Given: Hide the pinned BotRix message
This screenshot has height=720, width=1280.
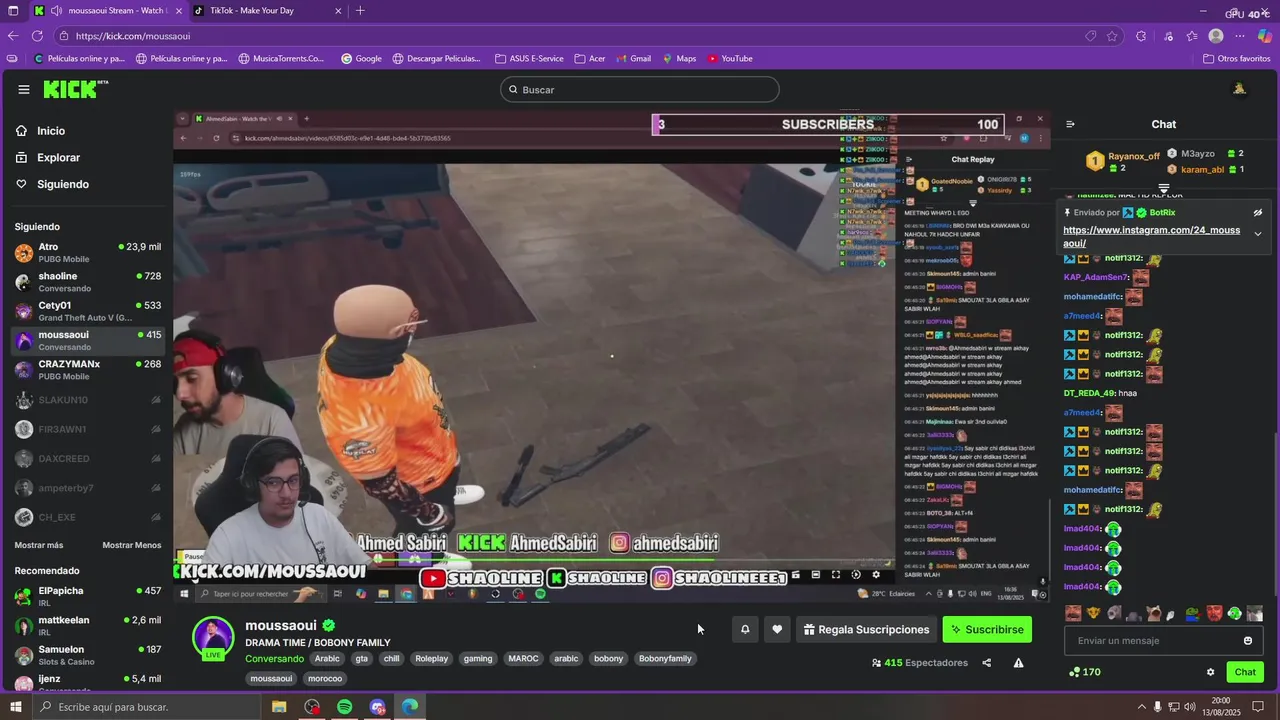Looking at the screenshot, I should (x=1258, y=213).
